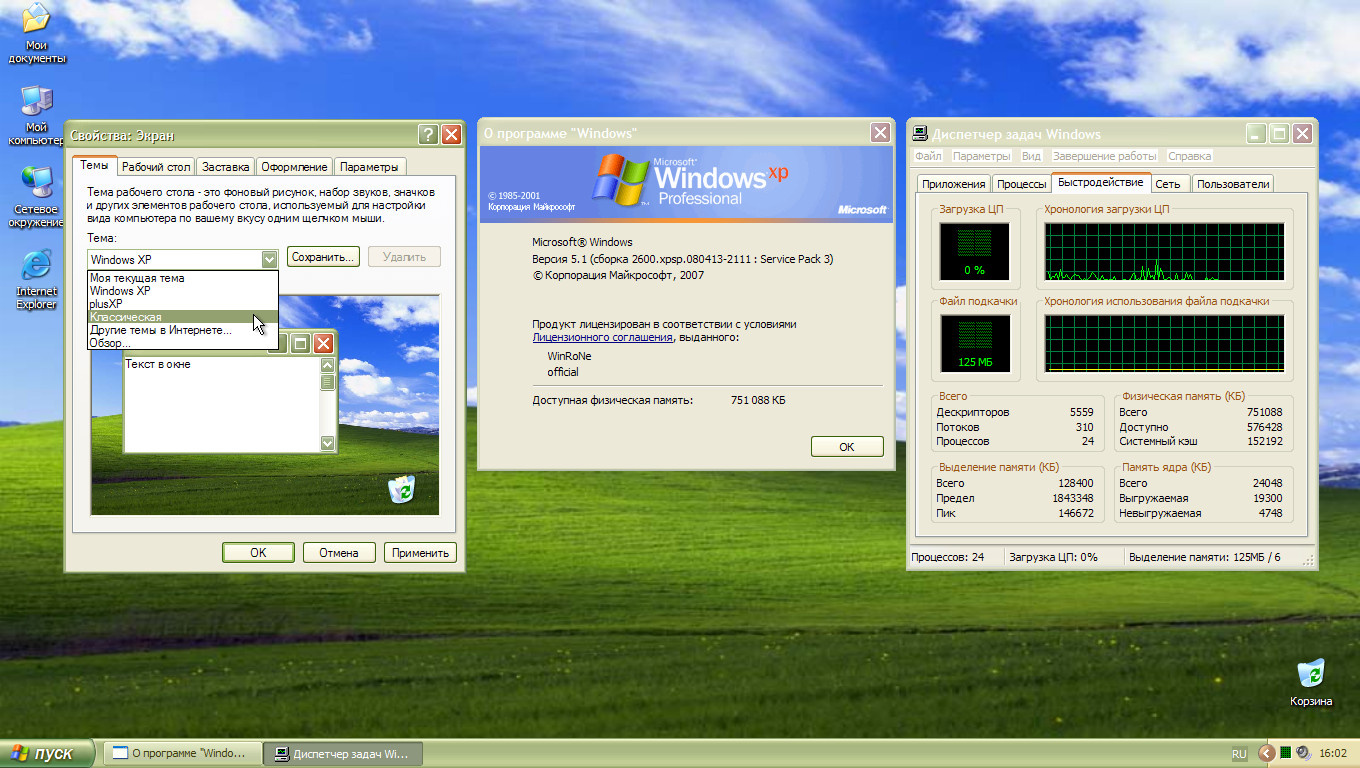Choose the Обзор... theme list option
1360x768 pixels.
point(182,343)
